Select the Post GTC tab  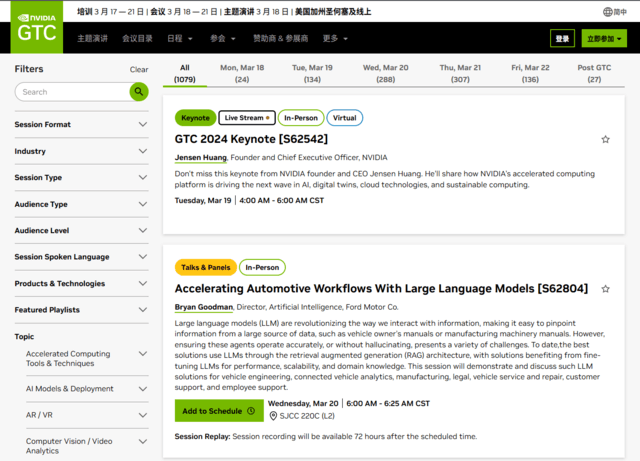[594, 73]
